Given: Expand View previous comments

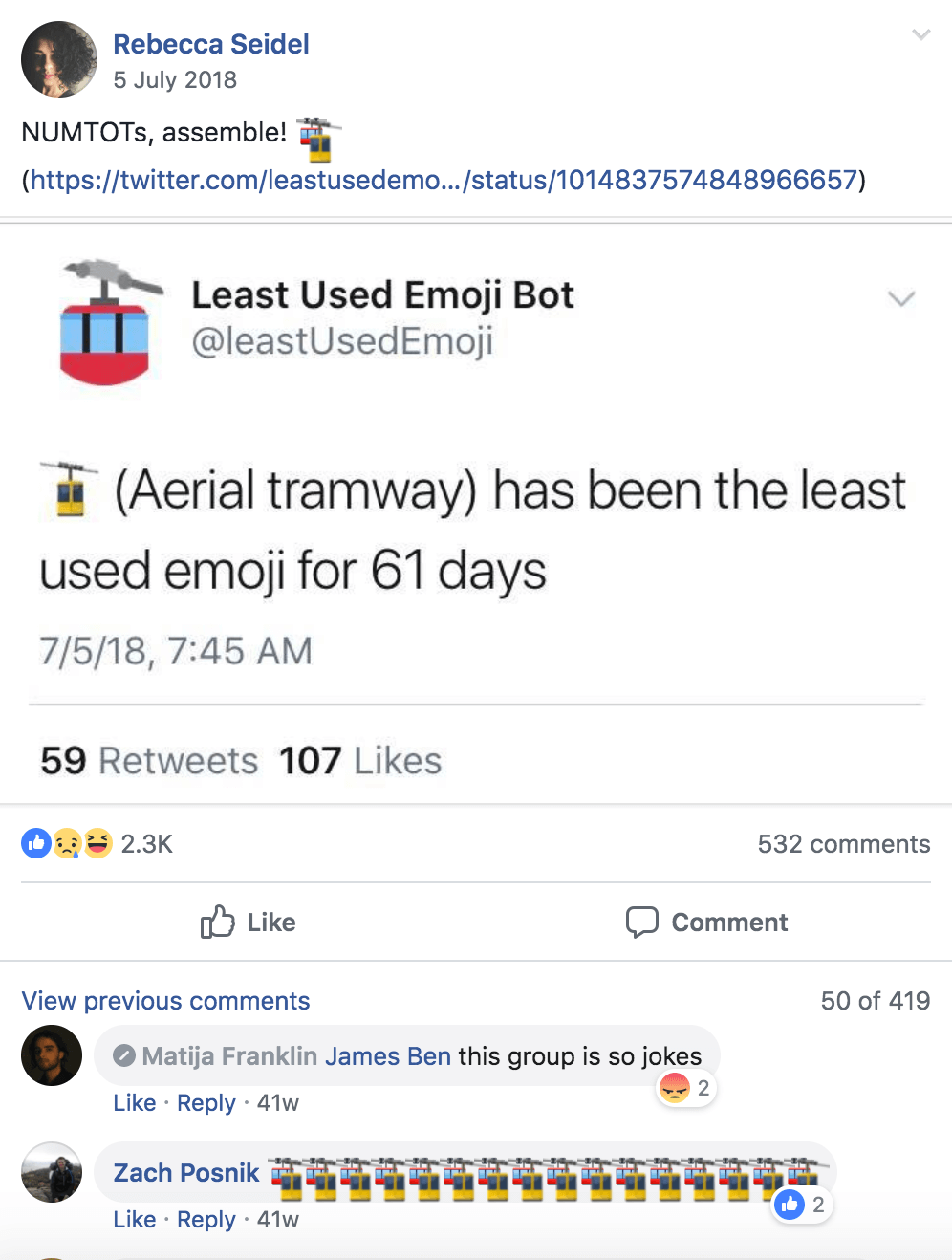Looking at the screenshot, I should 165,1001.
